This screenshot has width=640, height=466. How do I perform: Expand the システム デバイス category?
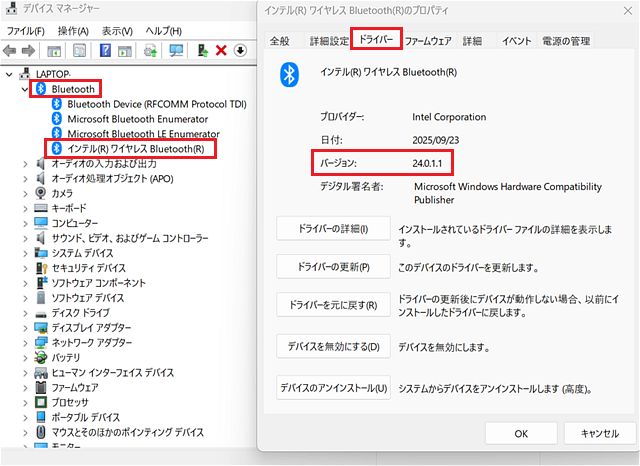[x=25, y=253]
